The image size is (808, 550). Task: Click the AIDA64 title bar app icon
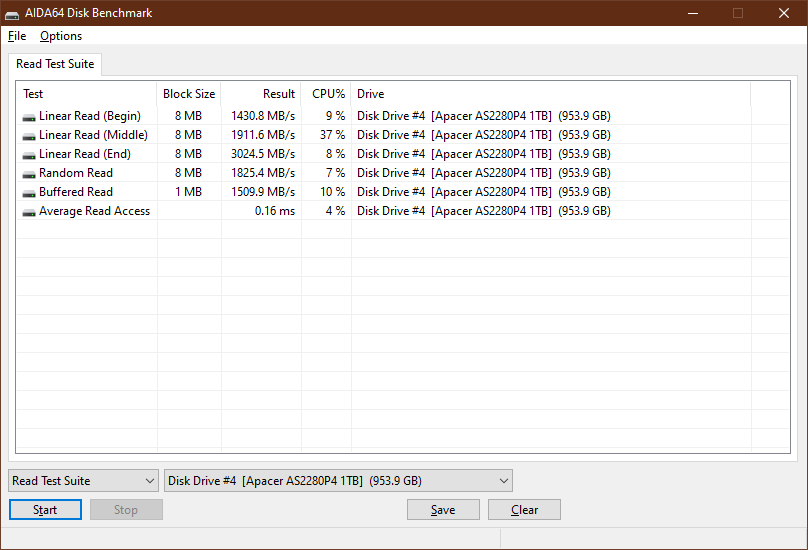pos(12,14)
